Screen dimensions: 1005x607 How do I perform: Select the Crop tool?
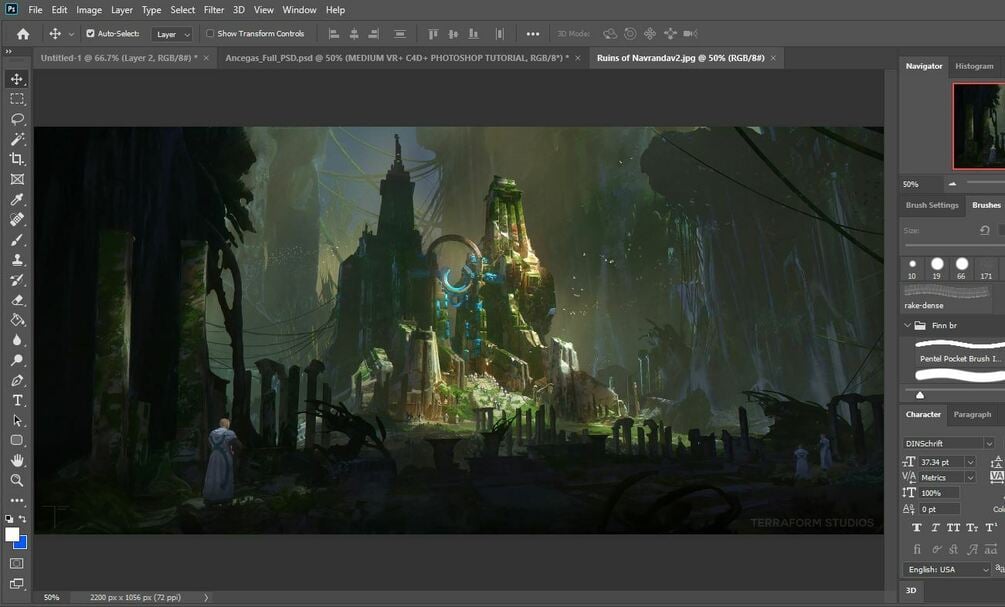17,159
